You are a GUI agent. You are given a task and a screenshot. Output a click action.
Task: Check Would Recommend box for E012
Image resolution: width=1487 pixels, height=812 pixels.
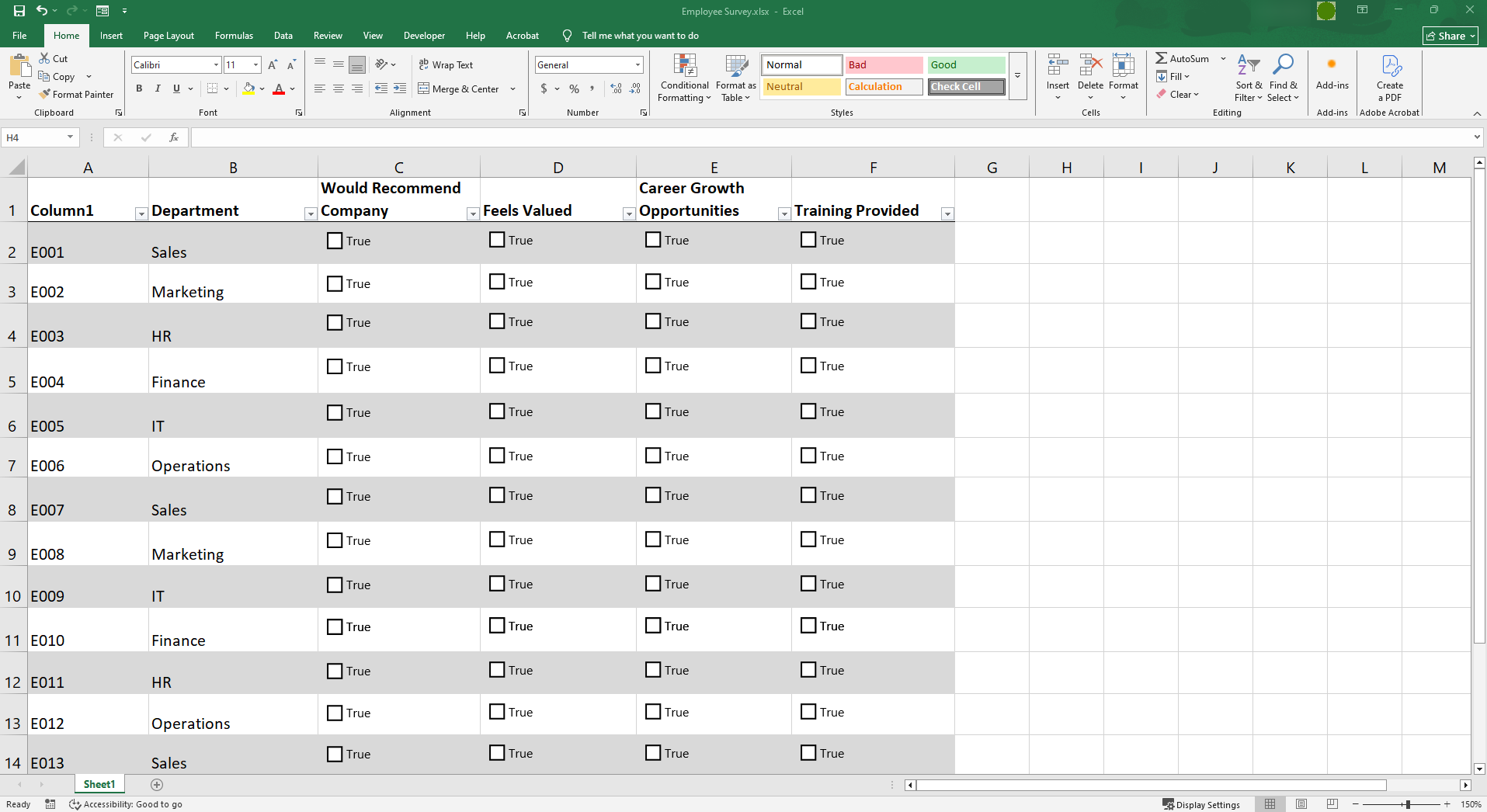335,713
